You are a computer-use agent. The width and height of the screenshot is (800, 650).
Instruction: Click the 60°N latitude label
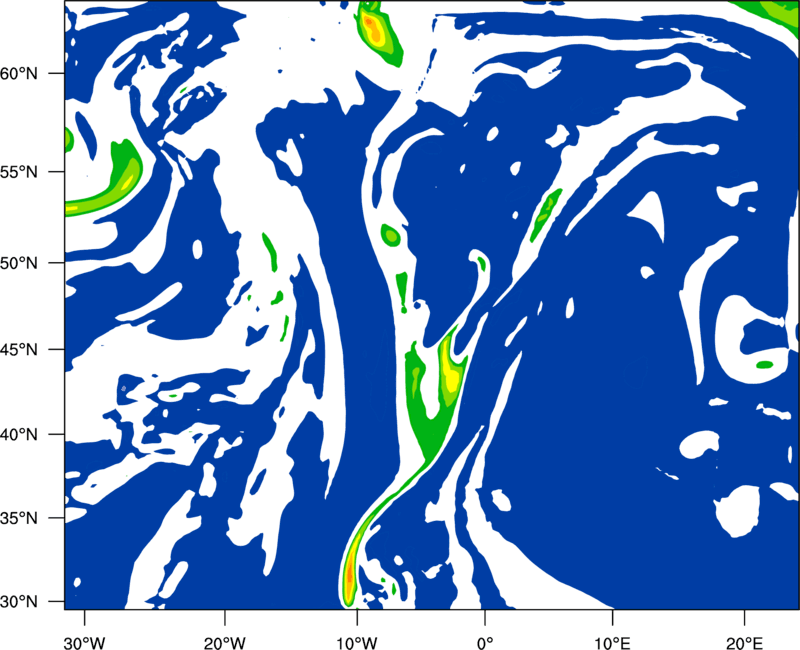pyautogui.click(x=19, y=74)
